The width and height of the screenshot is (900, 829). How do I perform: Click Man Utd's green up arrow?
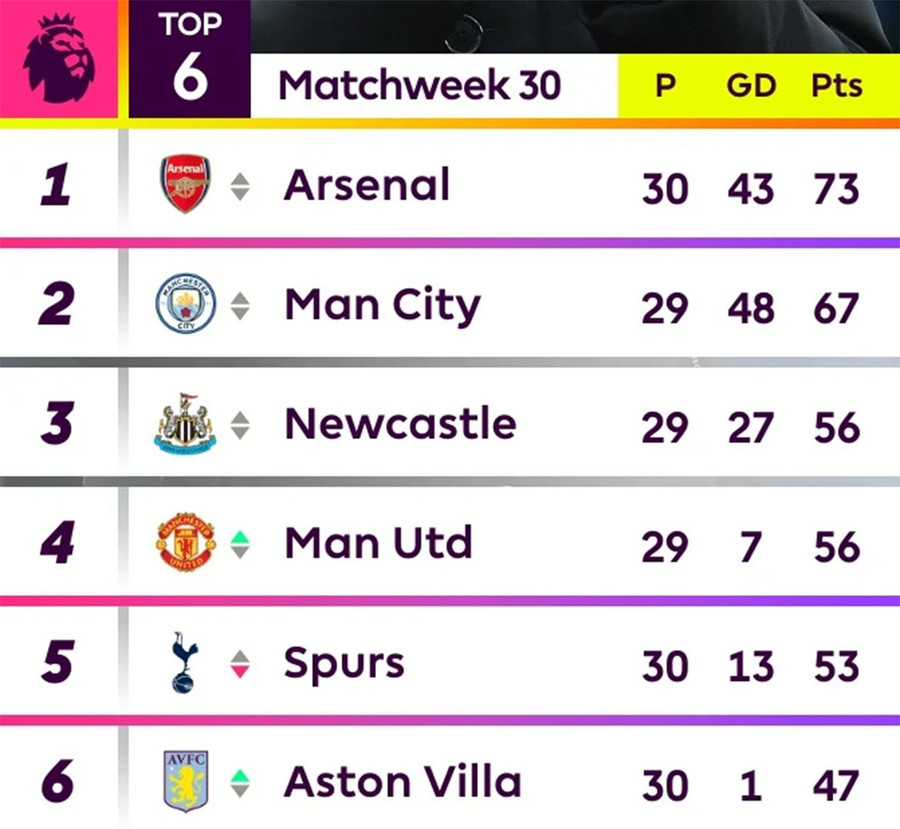tap(240, 537)
